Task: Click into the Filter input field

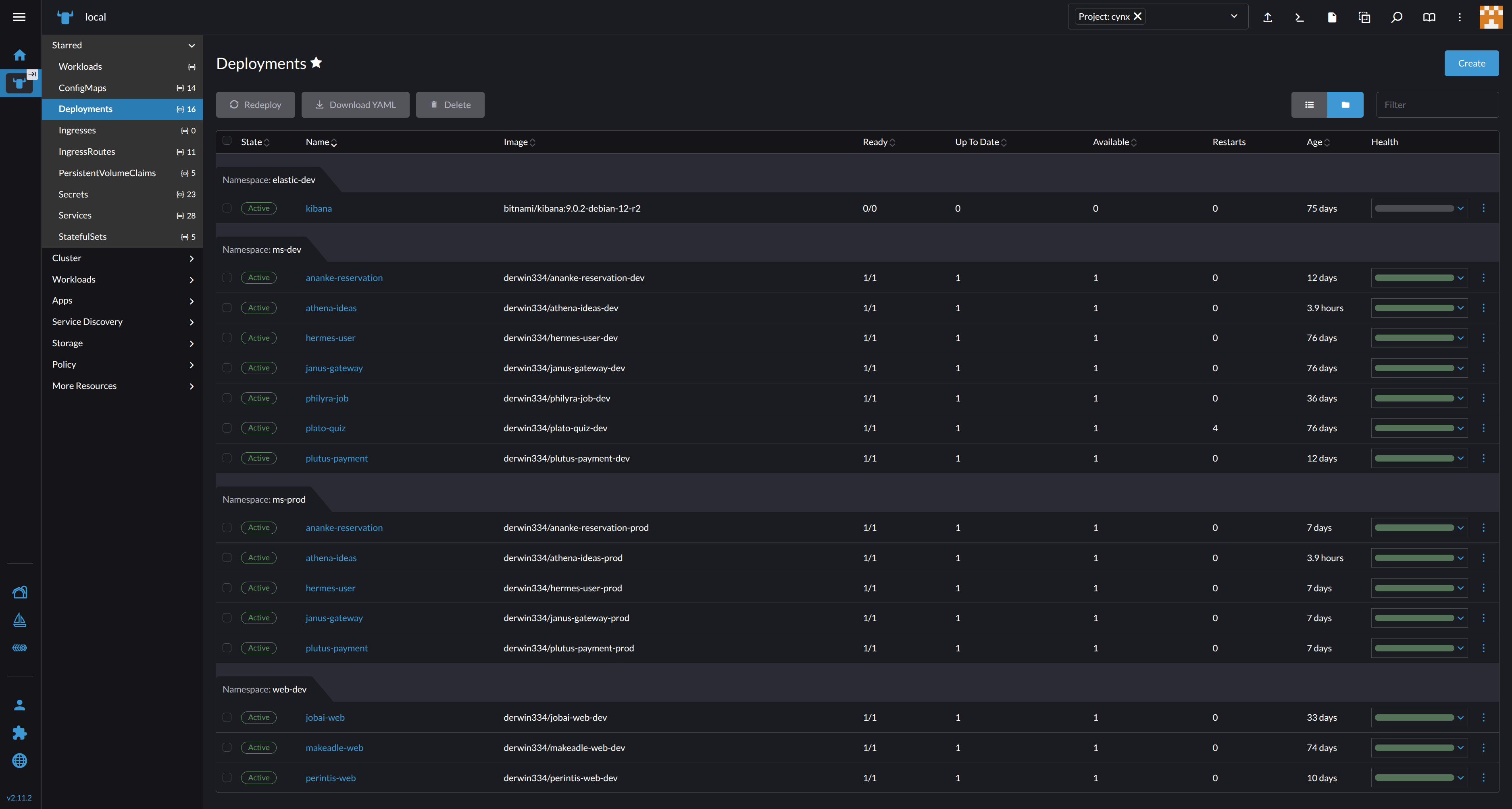Action: click(1437, 105)
